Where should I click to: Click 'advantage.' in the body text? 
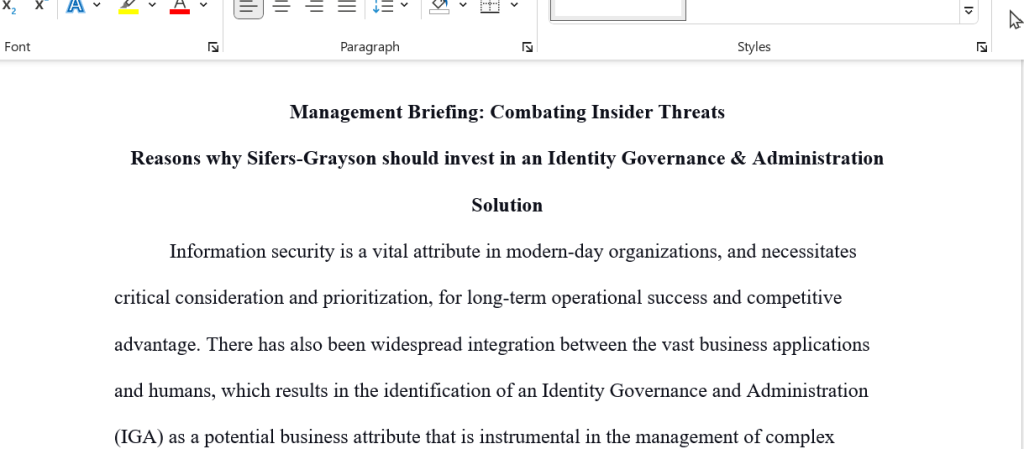tap(157, 345)
